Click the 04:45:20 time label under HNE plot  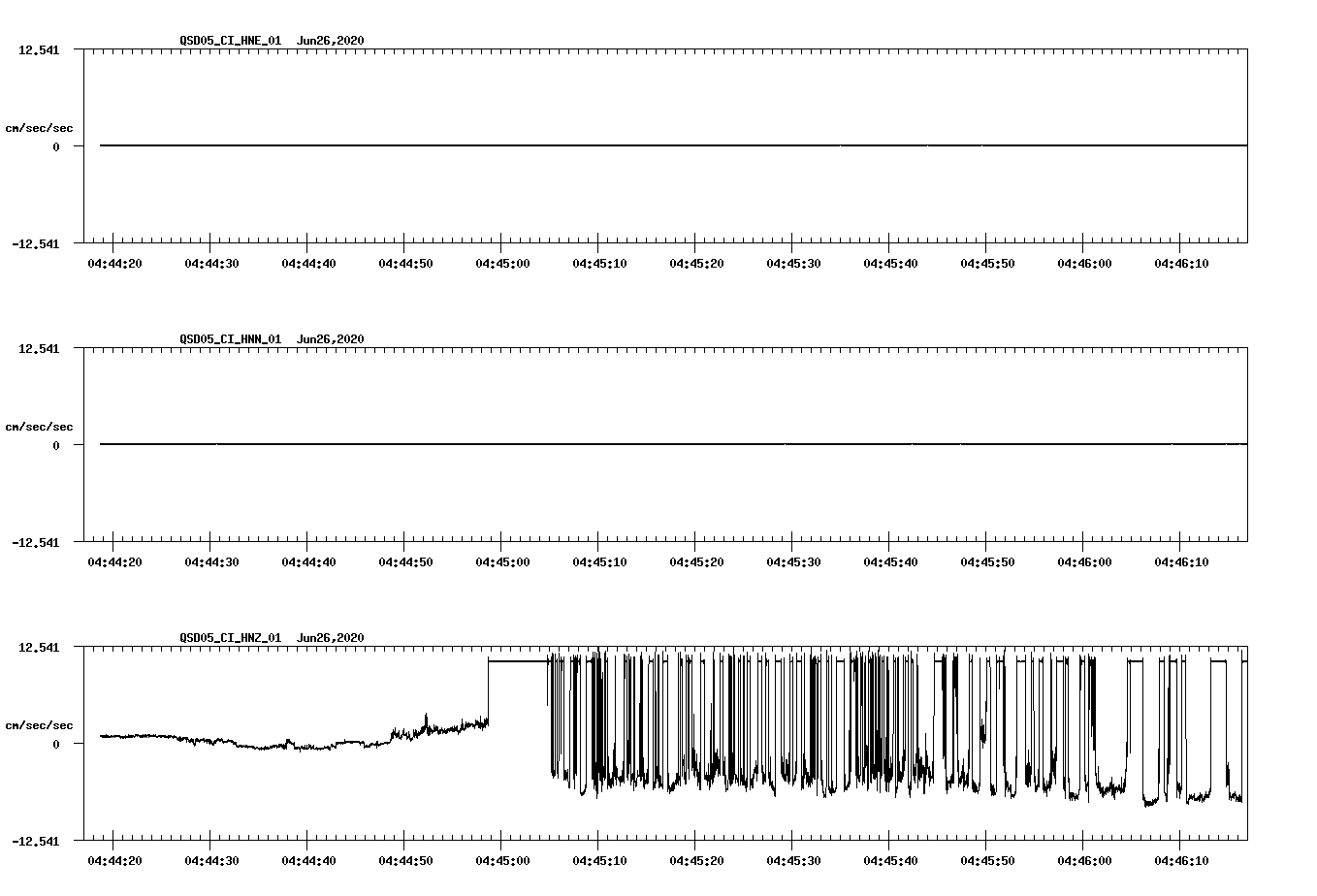pyautogui.click(x=696, y=264)
